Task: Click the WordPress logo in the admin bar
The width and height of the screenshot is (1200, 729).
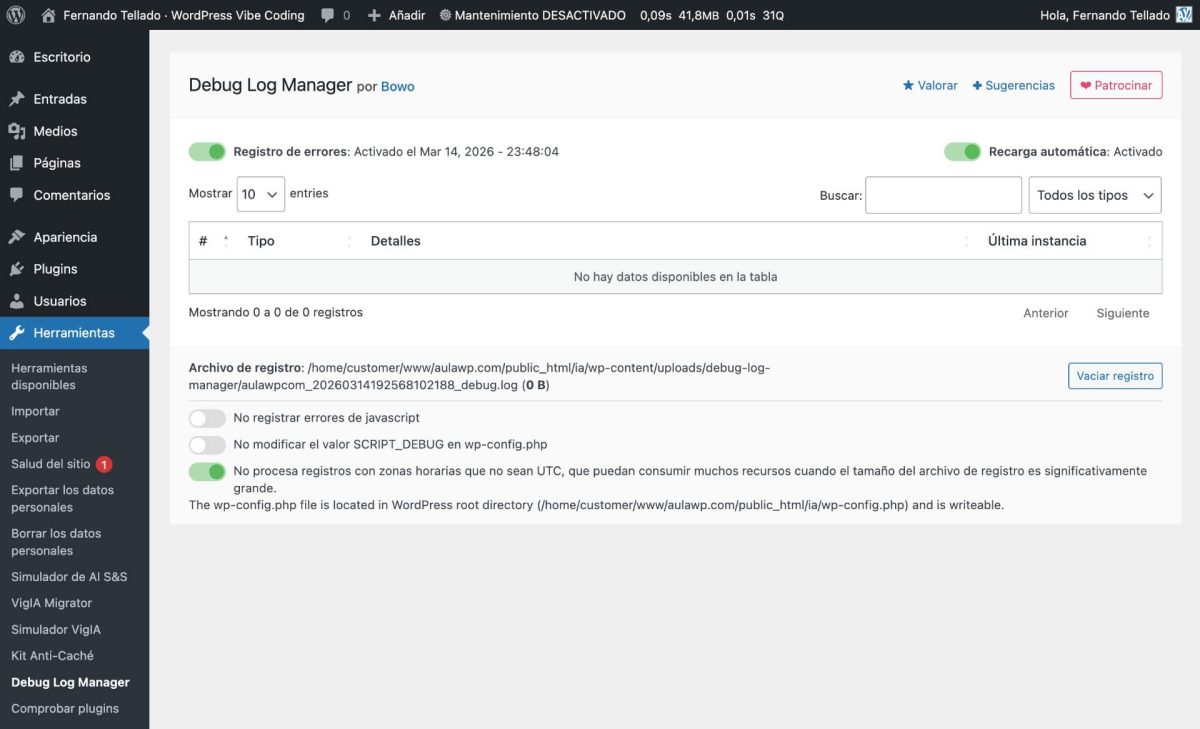Action: click(x=14, y=15)
